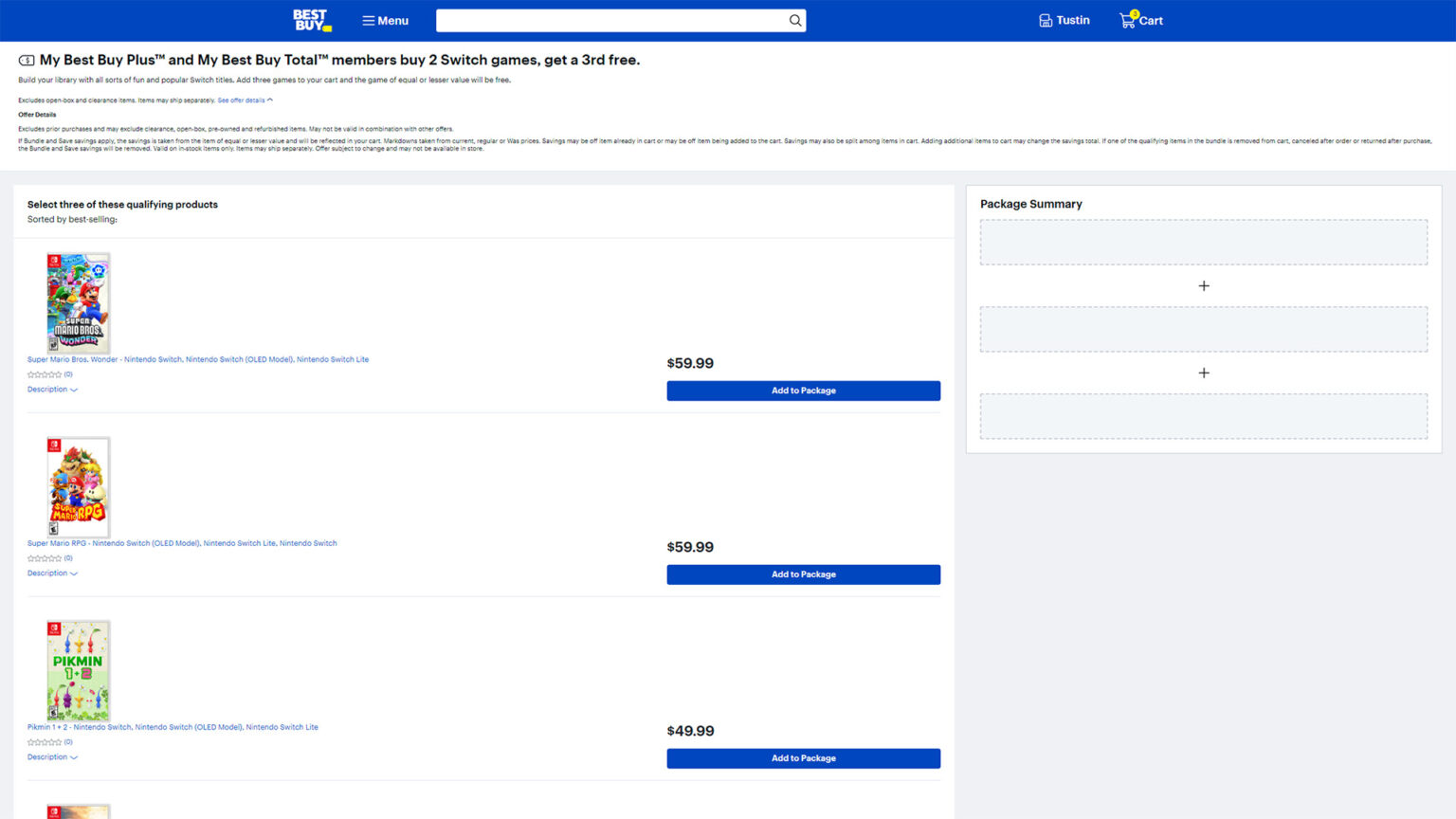Viewport: 1456px width, 819px height.
Task: Click the search magnifier icon
Action: (x=794, y=21)
